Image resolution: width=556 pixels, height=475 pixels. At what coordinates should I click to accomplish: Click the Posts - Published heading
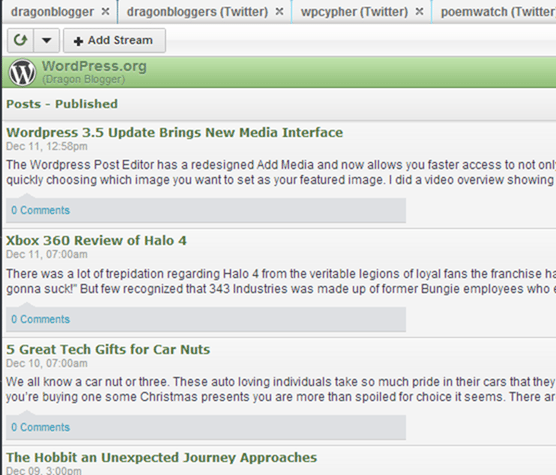[62, 104]
